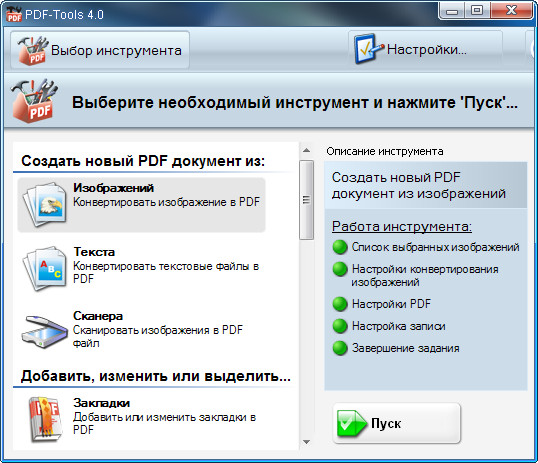Image resolution: width=538 pixels, height=463 pixels.
Task: Select Текста tool title
Action: pos(94,252)
